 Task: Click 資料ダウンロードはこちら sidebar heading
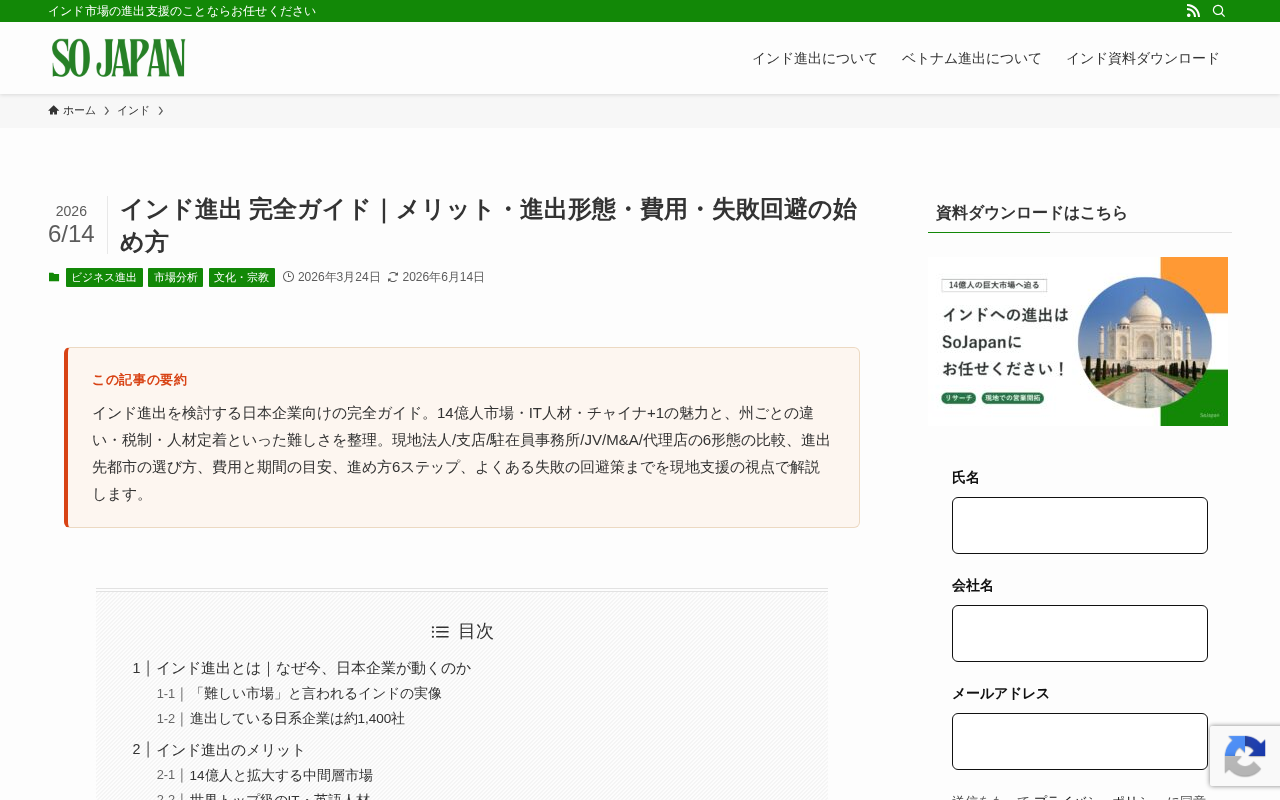pyautogui.click(x=1031, y=213)
